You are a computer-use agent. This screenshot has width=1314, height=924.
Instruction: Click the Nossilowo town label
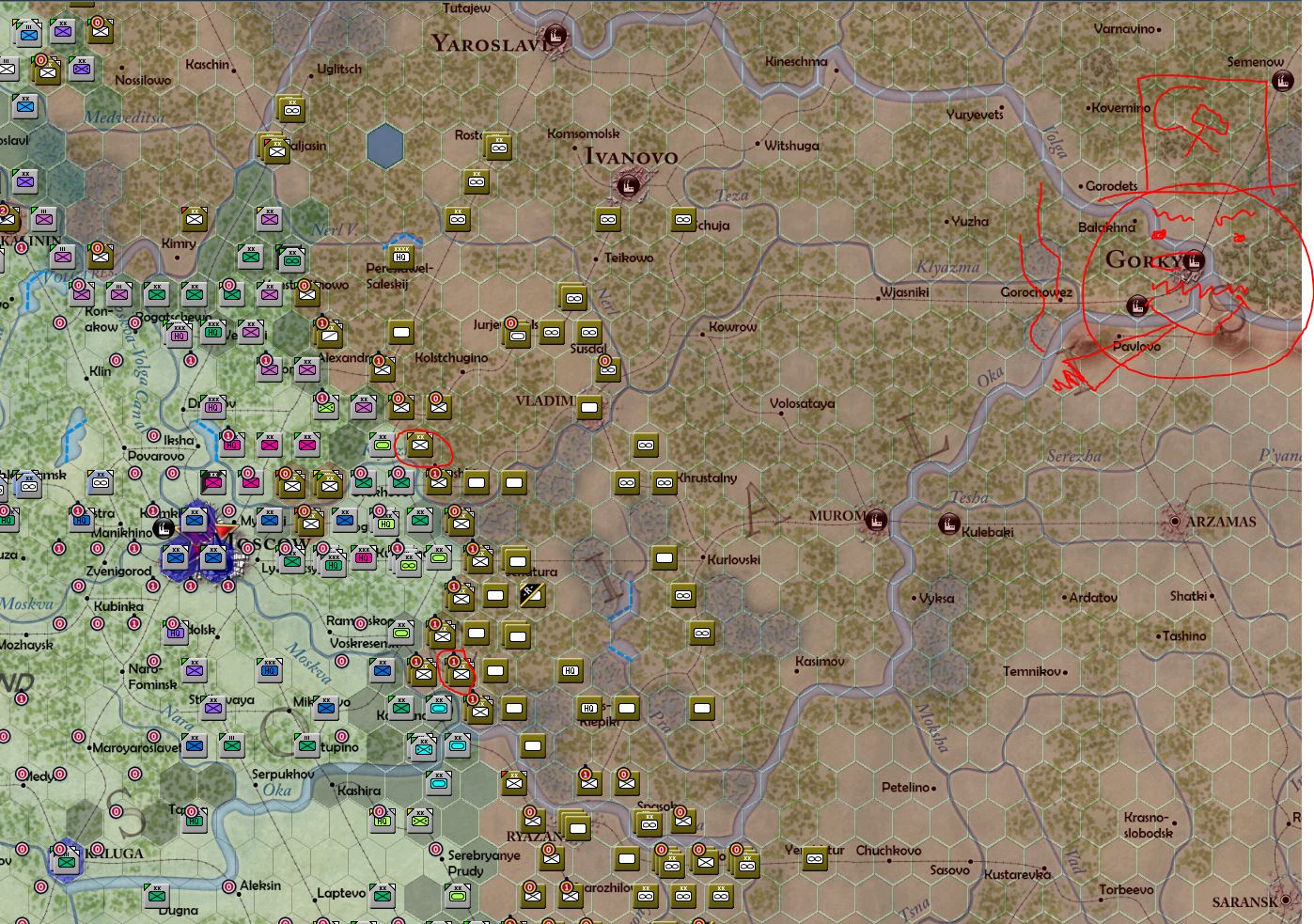(x=143, y=80)
